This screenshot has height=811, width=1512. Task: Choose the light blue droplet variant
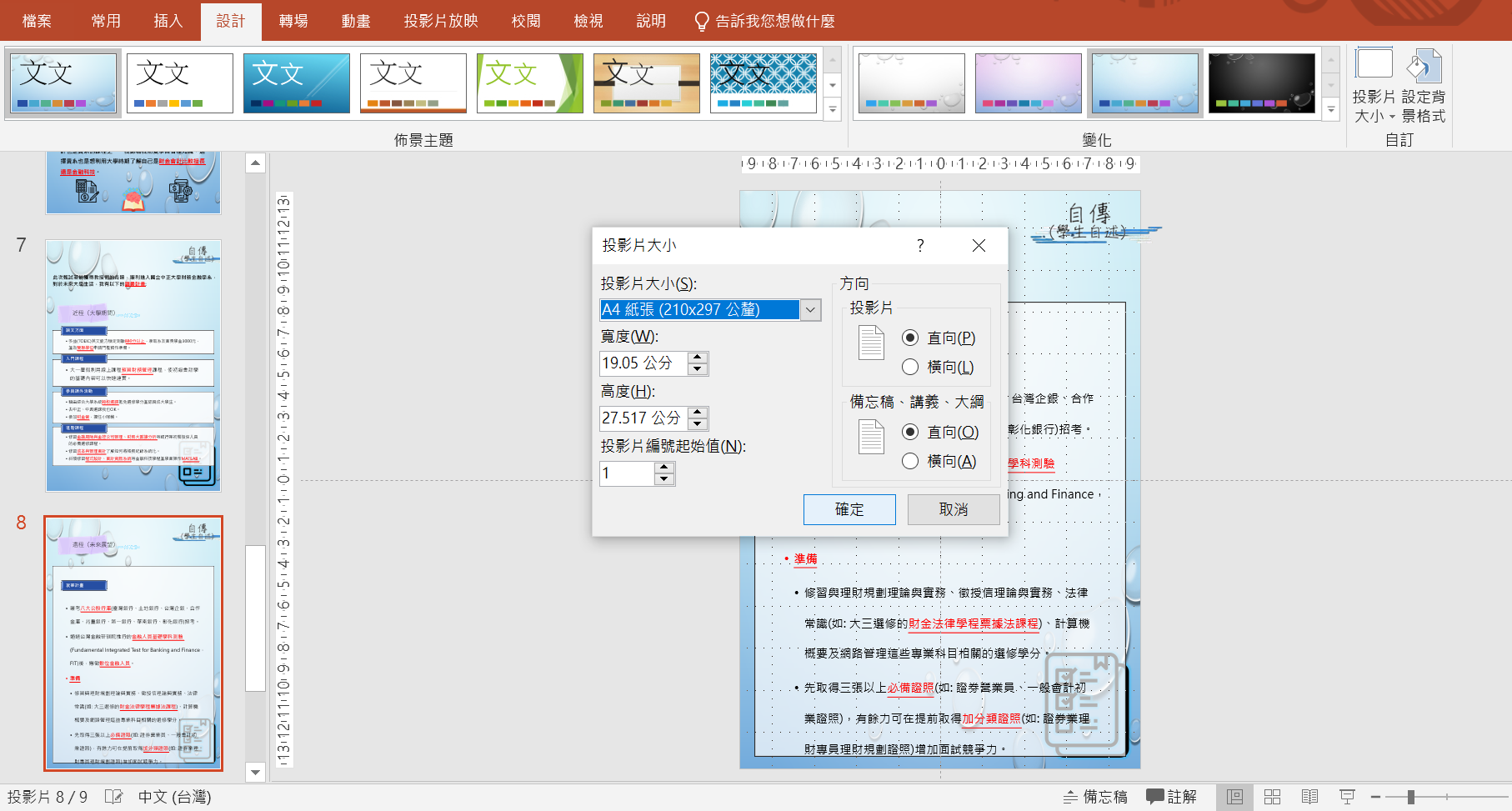tap(1145, 83)
